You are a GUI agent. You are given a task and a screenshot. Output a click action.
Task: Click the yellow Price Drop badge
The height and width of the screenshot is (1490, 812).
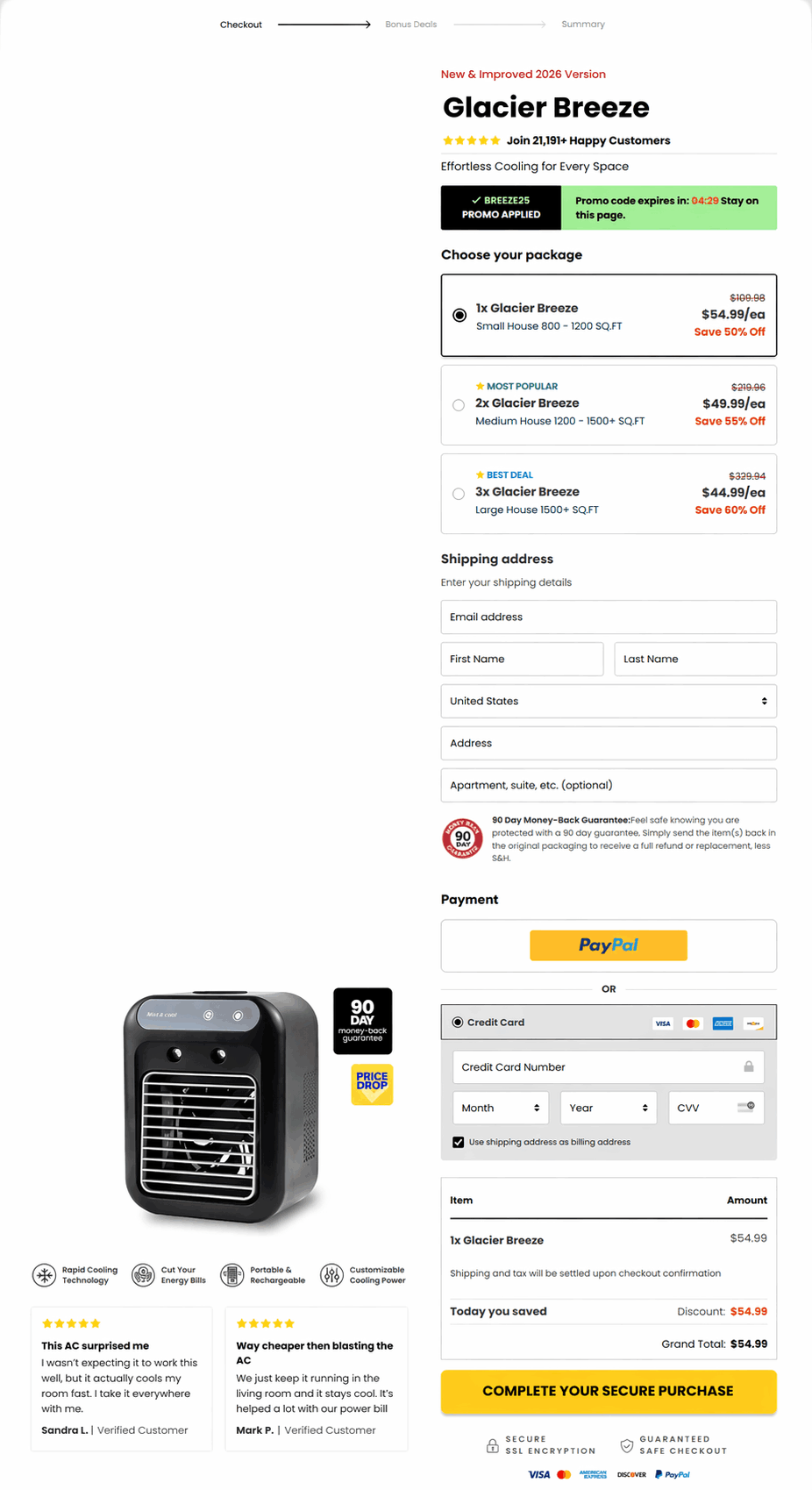point(372,1085)
